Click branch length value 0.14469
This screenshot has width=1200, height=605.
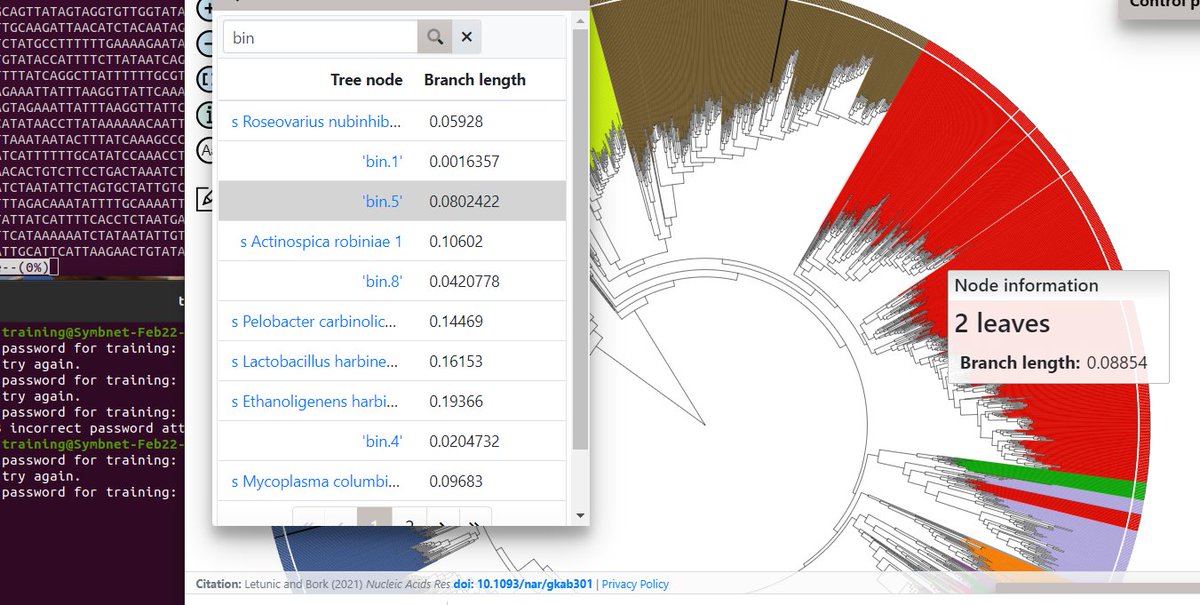pyautogui.click(x=456, y=321)
